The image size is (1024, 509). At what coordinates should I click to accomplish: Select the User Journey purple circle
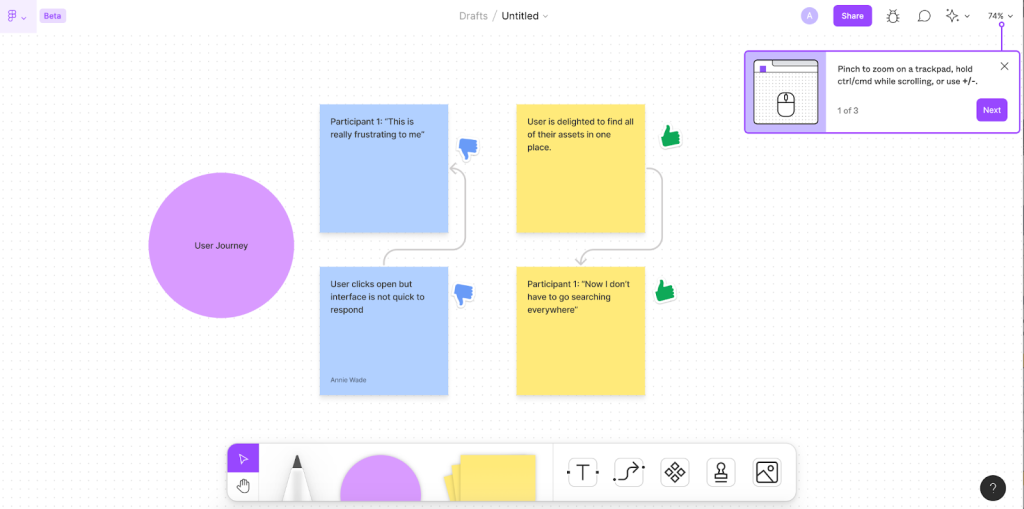[221, 246]
